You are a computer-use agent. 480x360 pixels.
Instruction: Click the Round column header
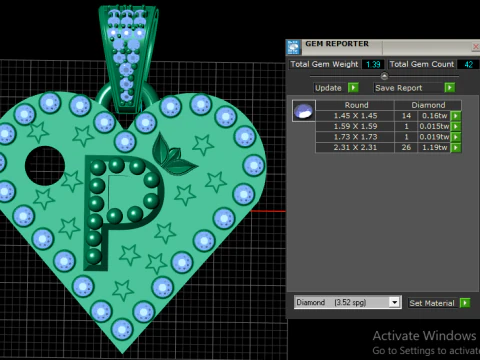[355, 105]
